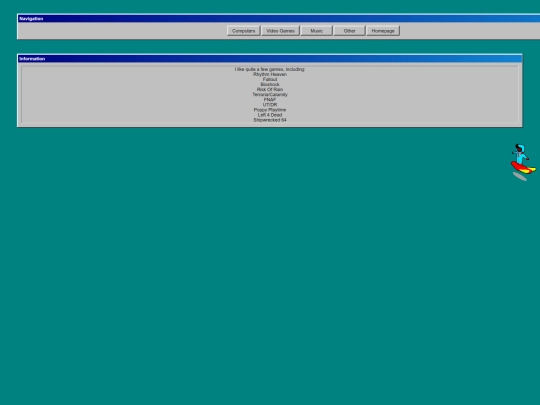Click the 'Poppy Playtime' entry
Viewport: 540px width, 405px height.
pyautogui.click(x=270, y=110)
